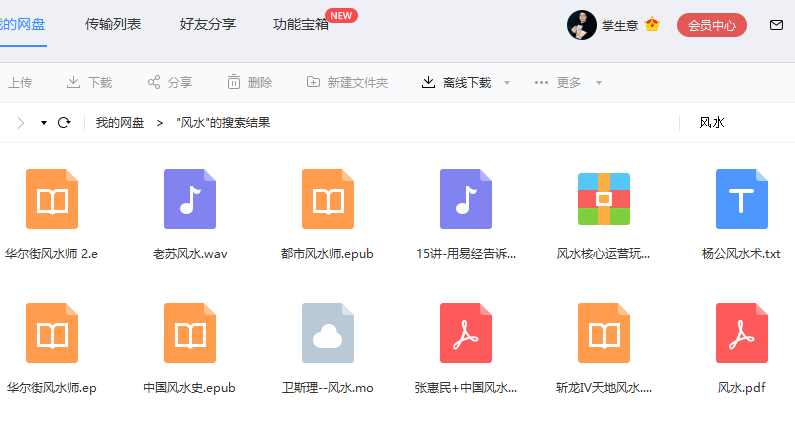Open the 斩龙IV天地风水 ebook icon
Image resolution: width=795 pixels, height=435 pixels.
click(x=604, y=333)
